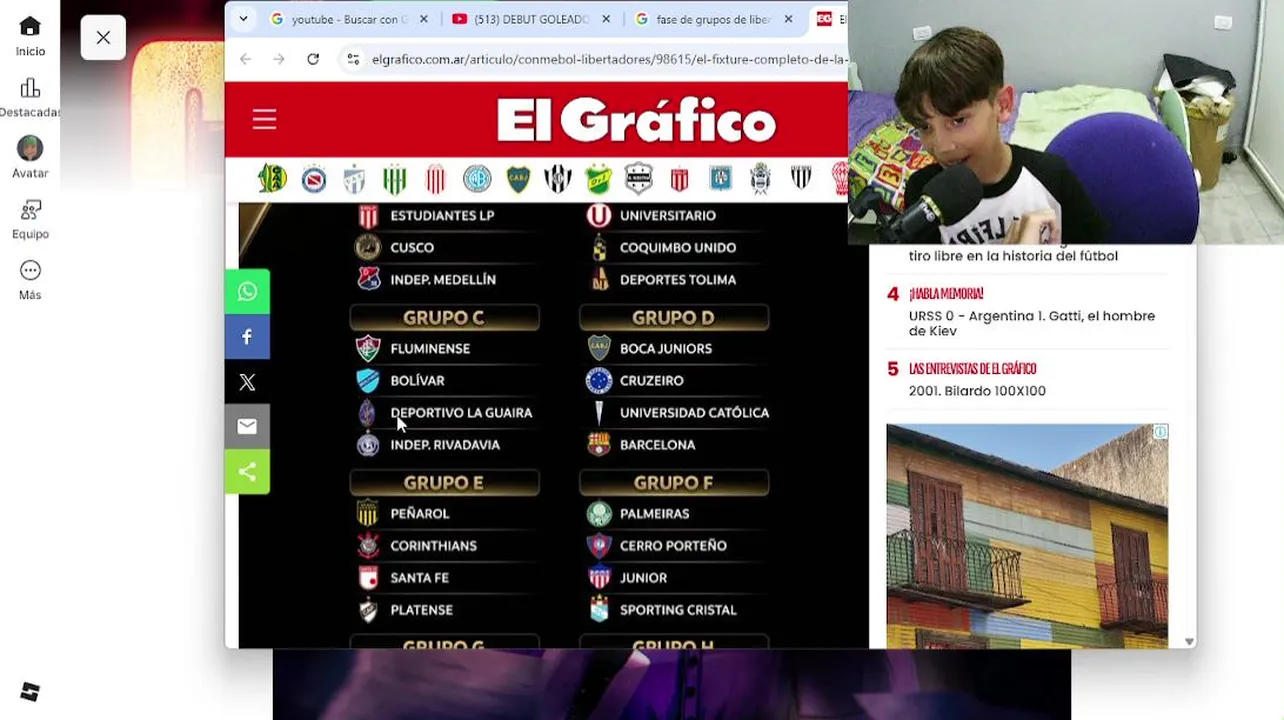This screenshot has height=720, width=1284.
Task: Click 'BOCA JUNIORS' in Grupo D
Action: click(x=666, y=349)
